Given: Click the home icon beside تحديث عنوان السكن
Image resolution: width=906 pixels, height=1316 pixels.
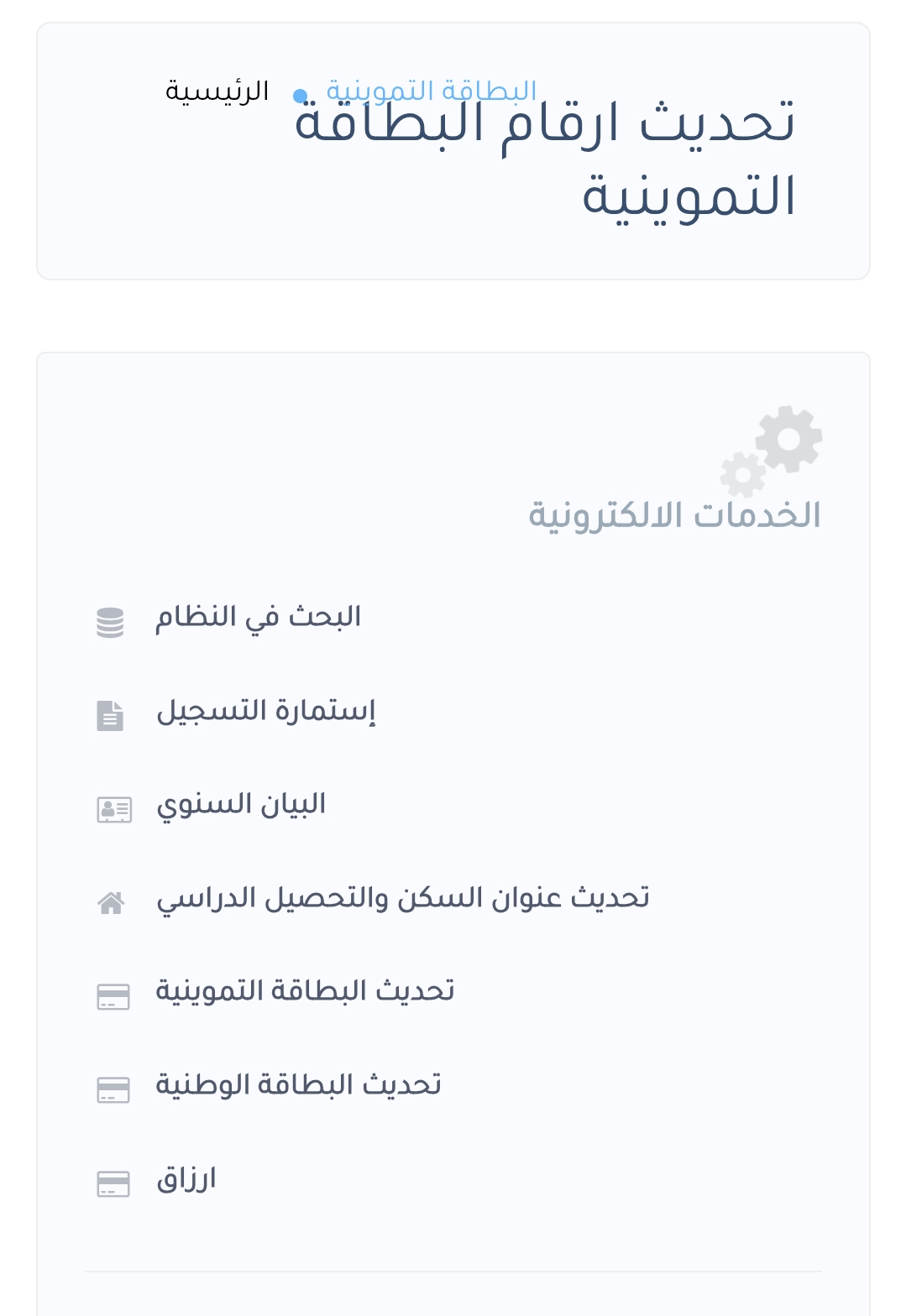Looking at the screenshot, I should coord(111,902).
